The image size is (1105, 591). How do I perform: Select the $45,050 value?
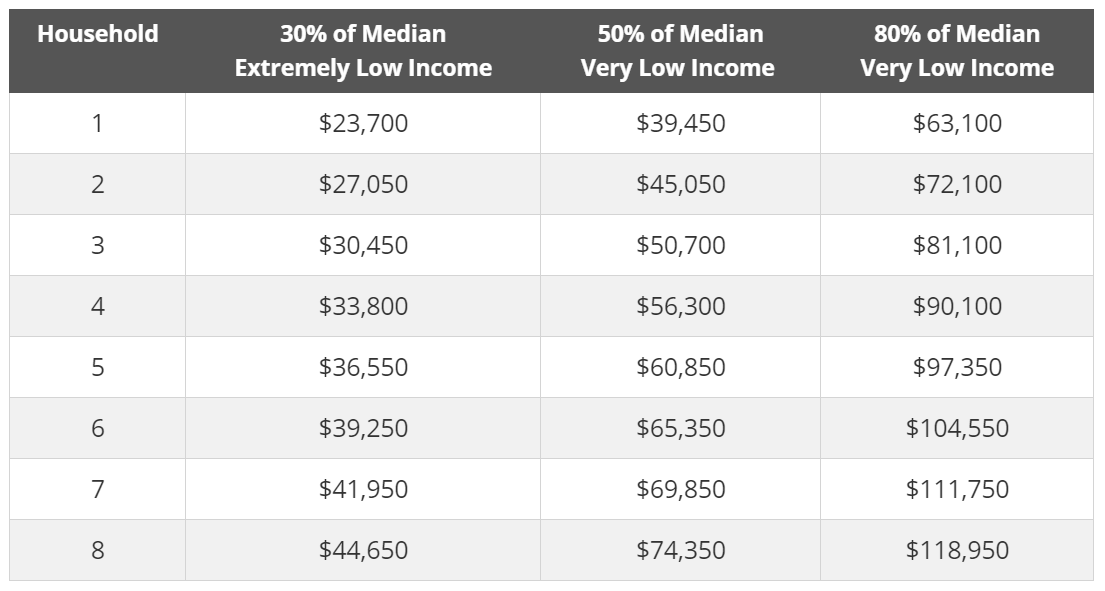point(680,184)
